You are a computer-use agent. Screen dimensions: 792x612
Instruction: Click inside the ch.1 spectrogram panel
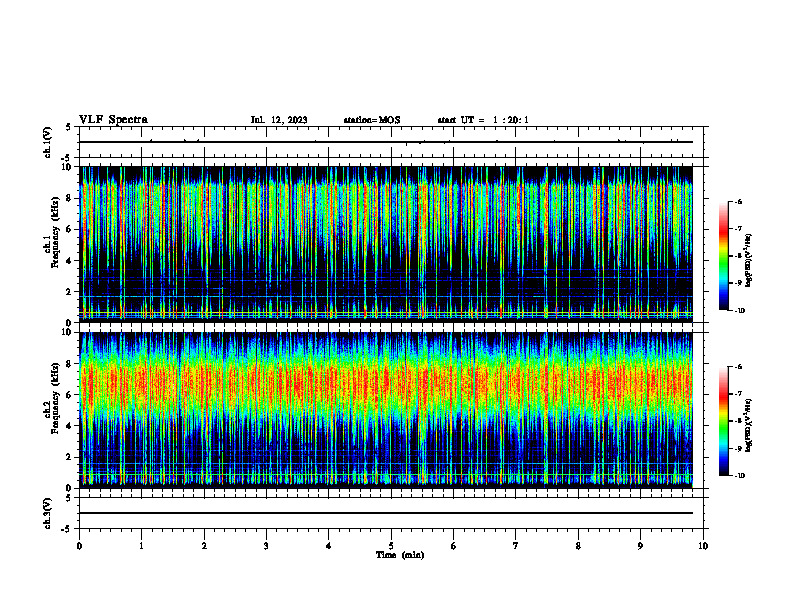pos(386,244)
